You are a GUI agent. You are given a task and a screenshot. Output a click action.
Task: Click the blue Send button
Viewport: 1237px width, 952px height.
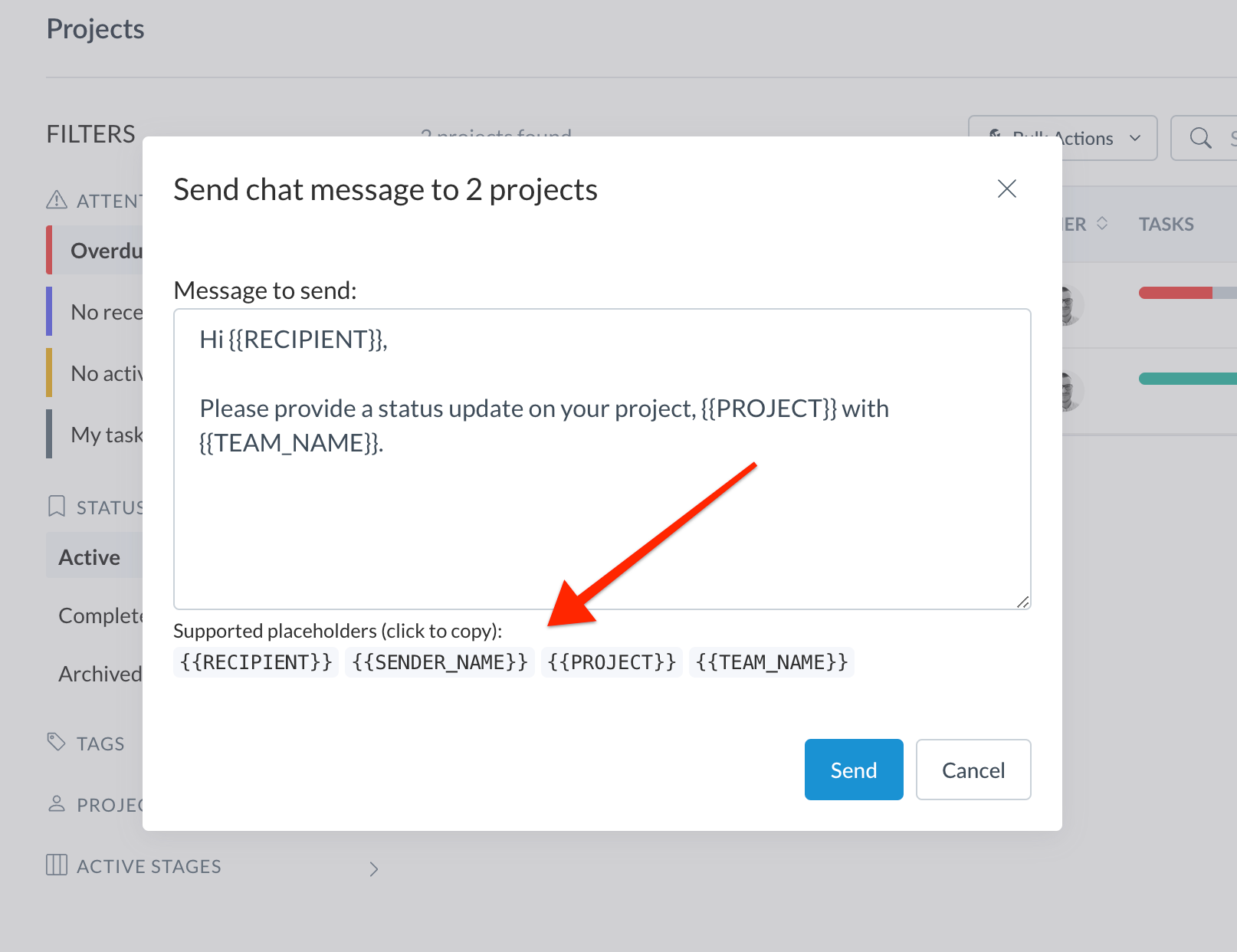tap(853, 770)
